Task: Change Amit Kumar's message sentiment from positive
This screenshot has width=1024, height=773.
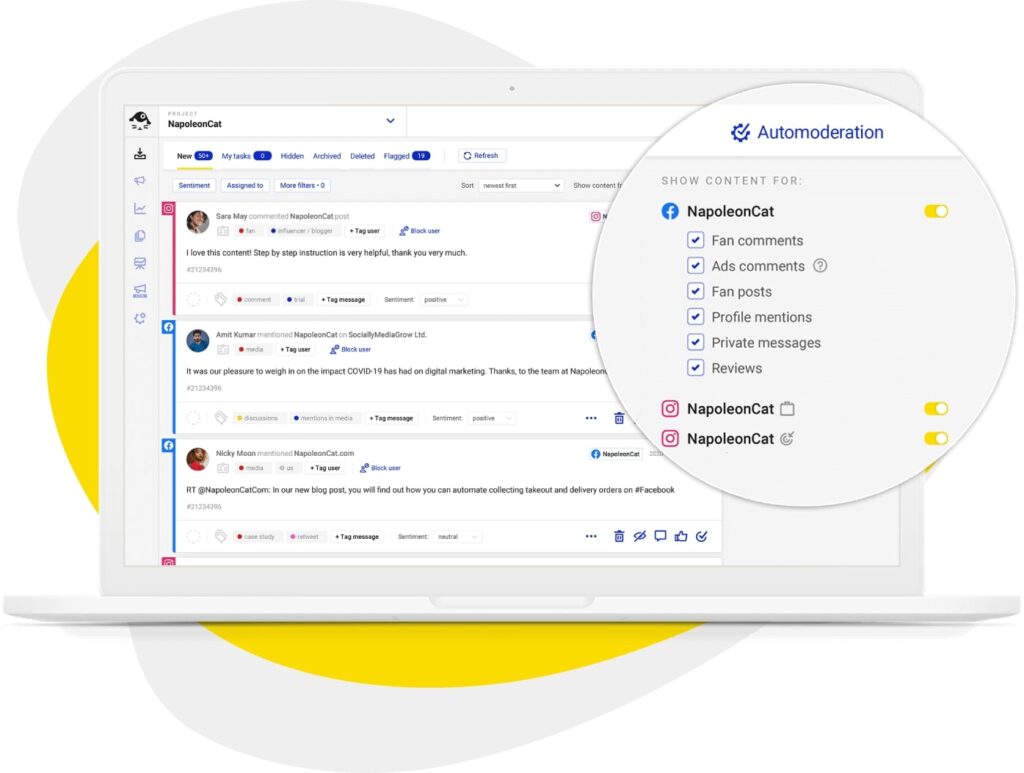Action: click(x=492, y=418)
